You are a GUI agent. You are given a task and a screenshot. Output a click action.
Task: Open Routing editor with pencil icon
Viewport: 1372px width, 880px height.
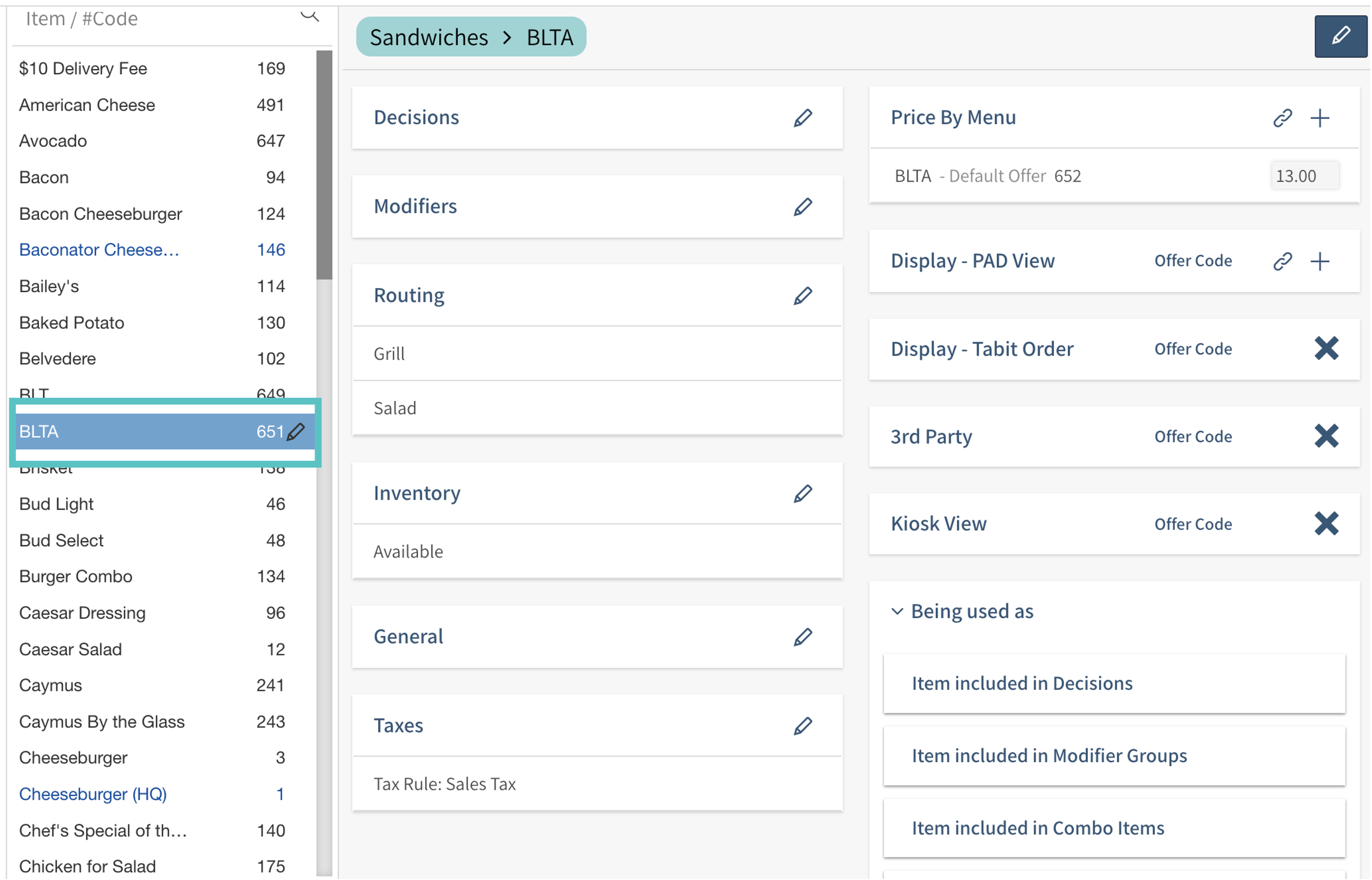pos(802,296)
